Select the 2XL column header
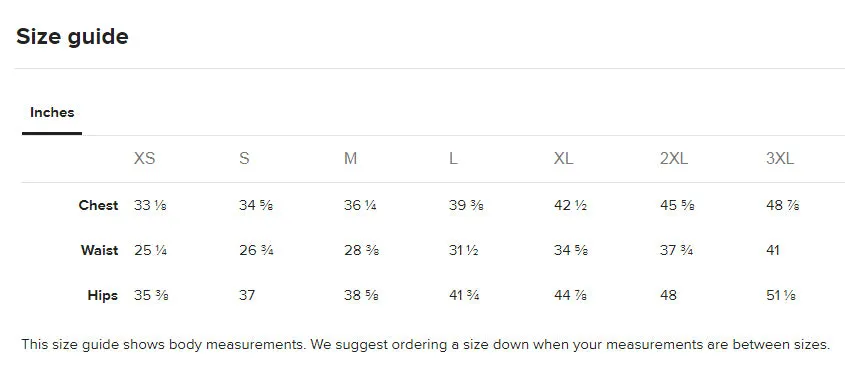 [x=674, y=159]
